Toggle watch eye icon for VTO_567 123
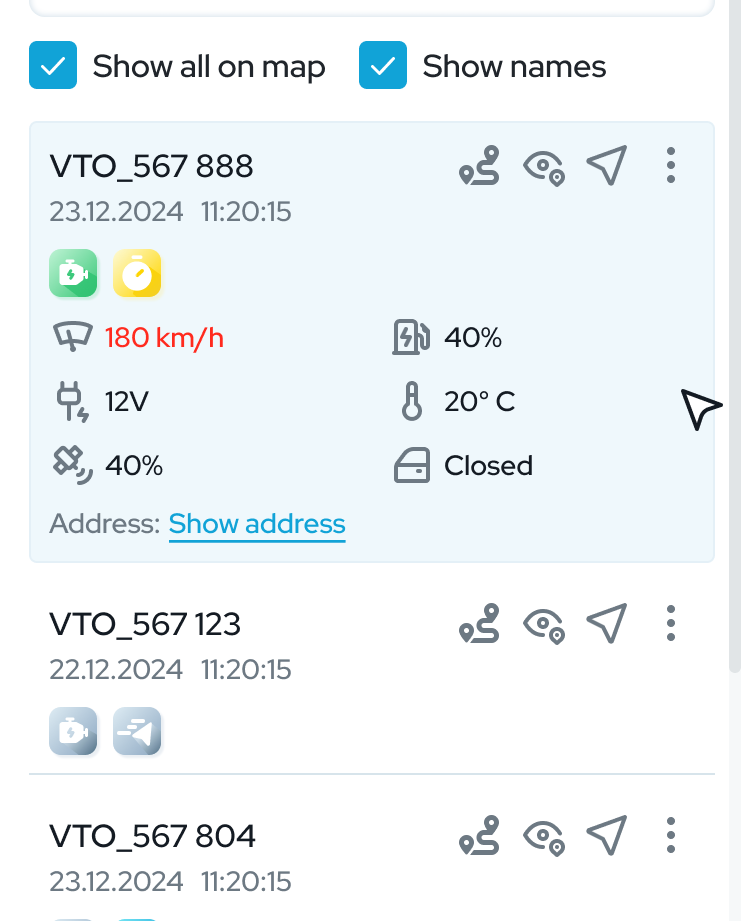747x921 pixels. (544, 626)
